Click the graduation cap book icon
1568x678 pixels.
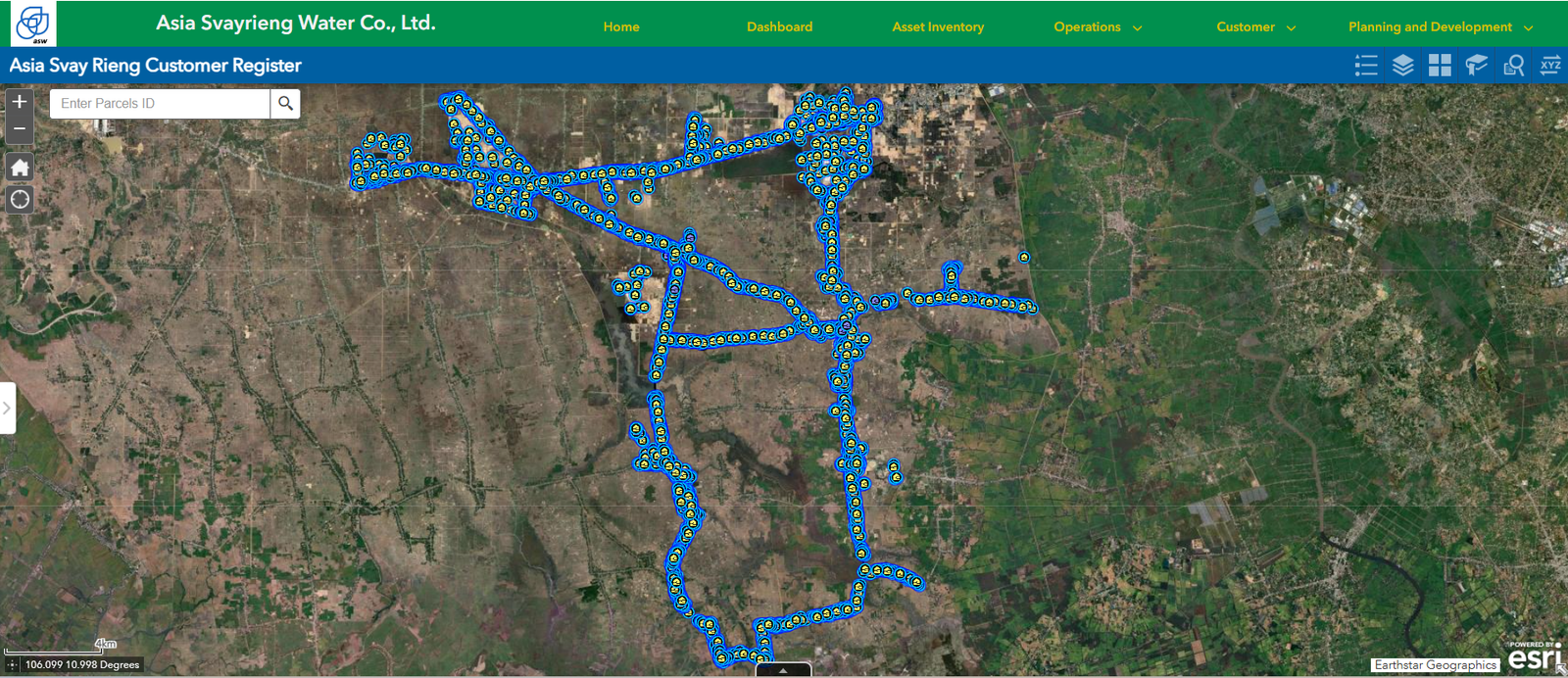coord(1476,66)
